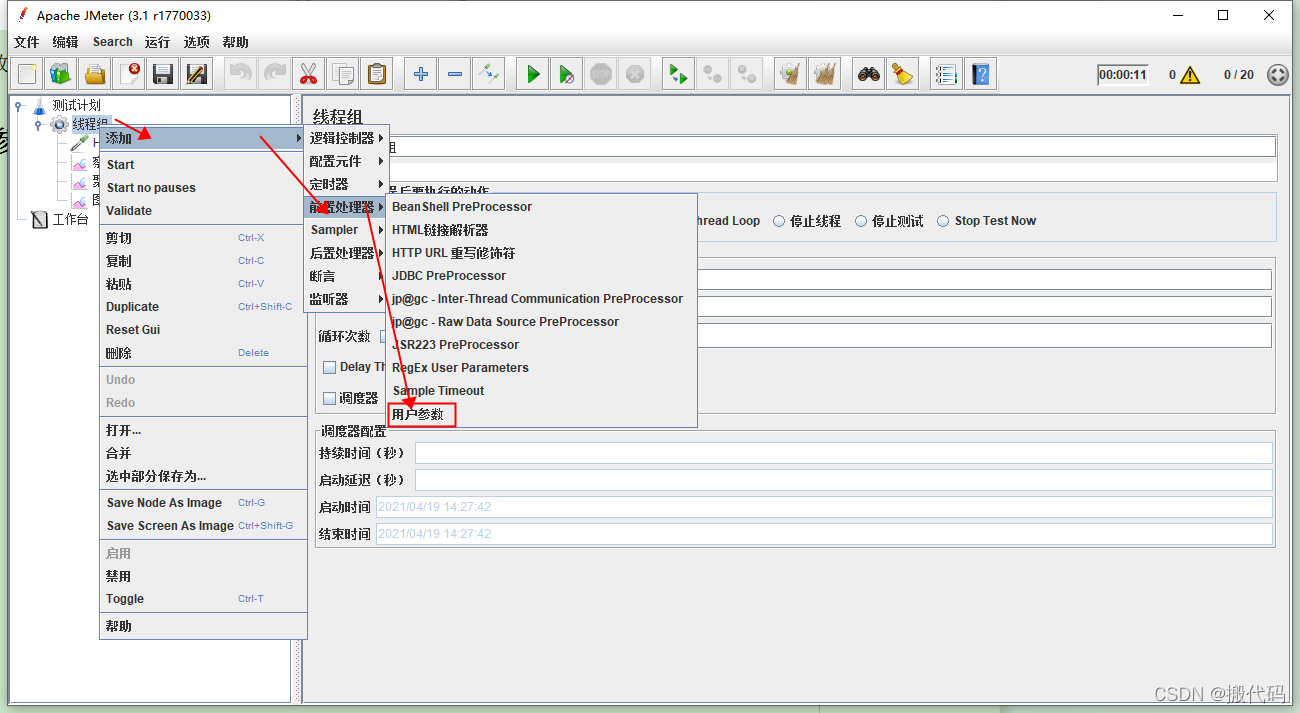Viewport: 1300px width, 713px height.
Task: Click the Search binoculars icon
Action: [869, 74]
